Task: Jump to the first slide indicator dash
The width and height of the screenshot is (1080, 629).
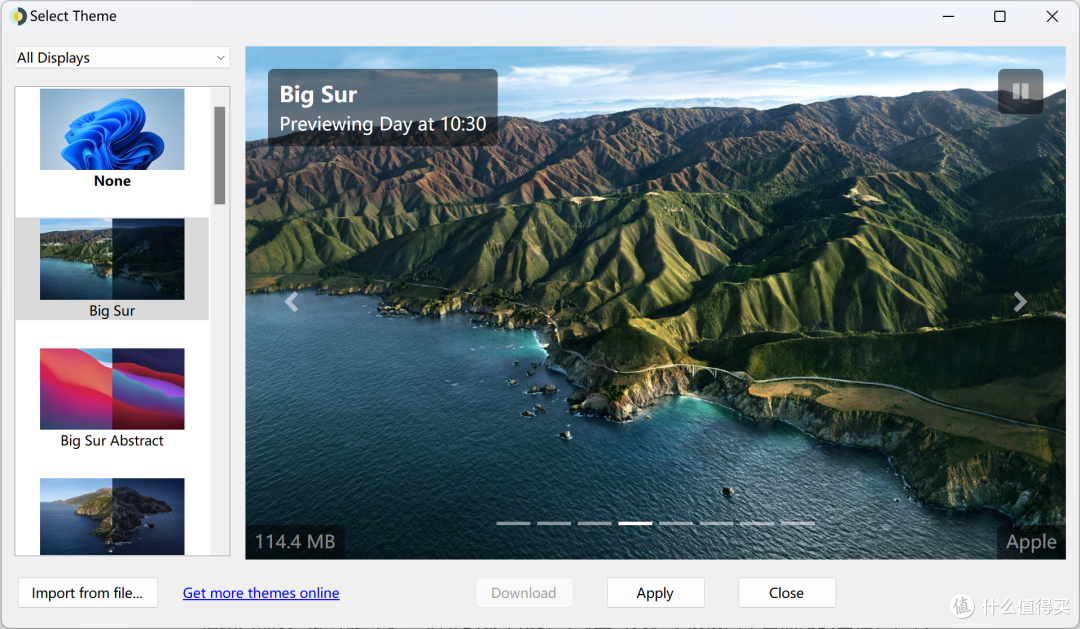Action: (x=513, y=524)
